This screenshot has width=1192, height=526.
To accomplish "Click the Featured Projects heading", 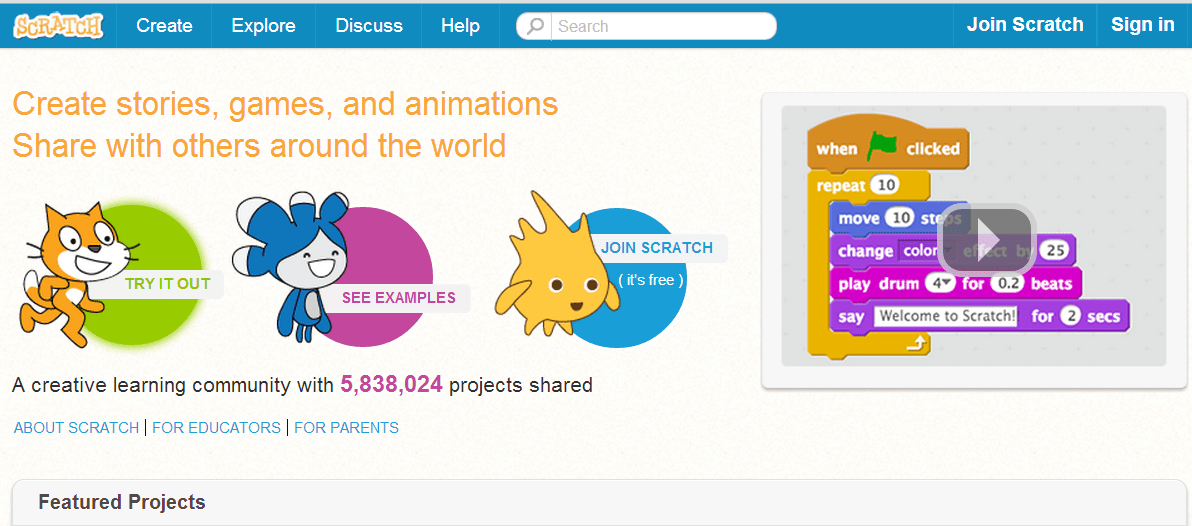I will (x=122, y=502).
